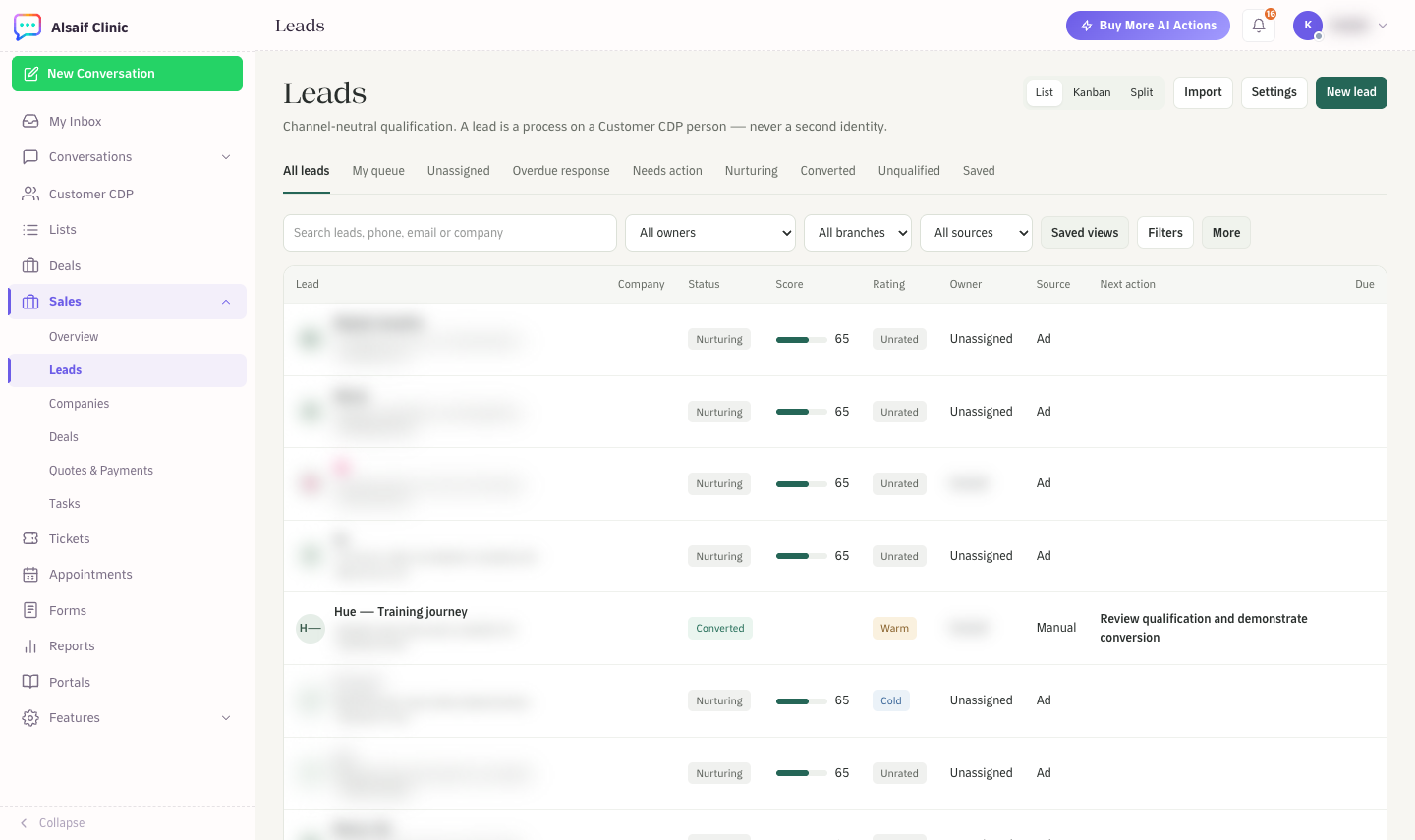The height and width of the screenshot is (840, 1415).
Task: Start a New Conversation
Action: point(127,74)
